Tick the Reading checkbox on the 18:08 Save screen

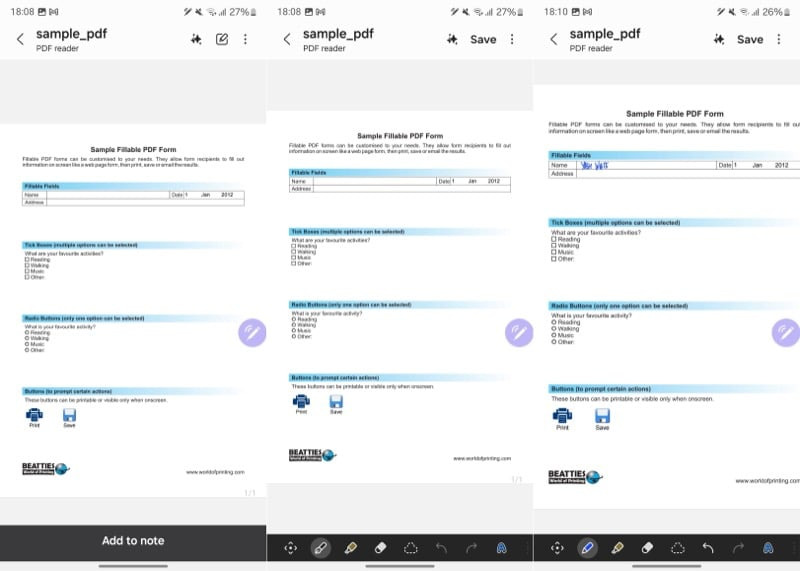point(294,246)
